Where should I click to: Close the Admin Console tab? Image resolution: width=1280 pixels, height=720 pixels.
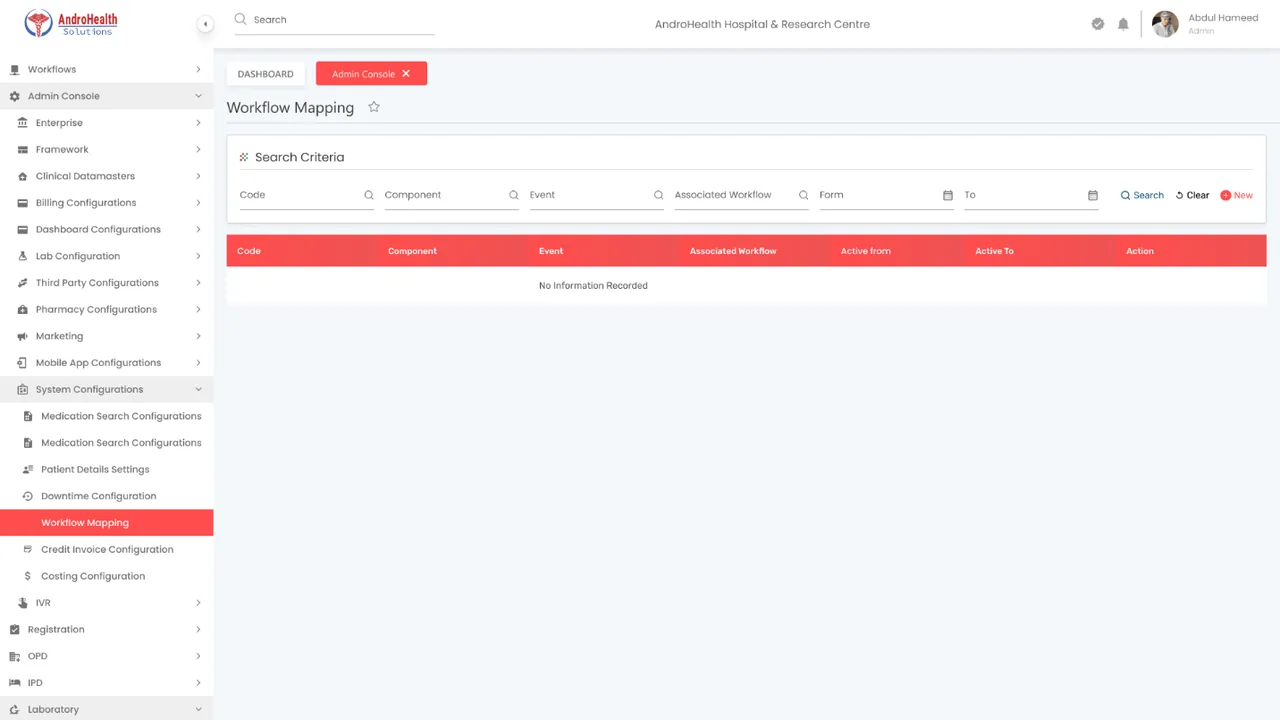pyautogui.click(x=406, y=74)
